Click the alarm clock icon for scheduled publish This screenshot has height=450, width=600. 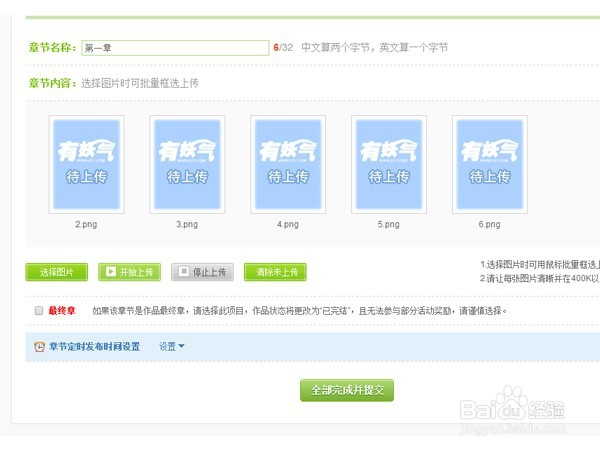(39, 347)
